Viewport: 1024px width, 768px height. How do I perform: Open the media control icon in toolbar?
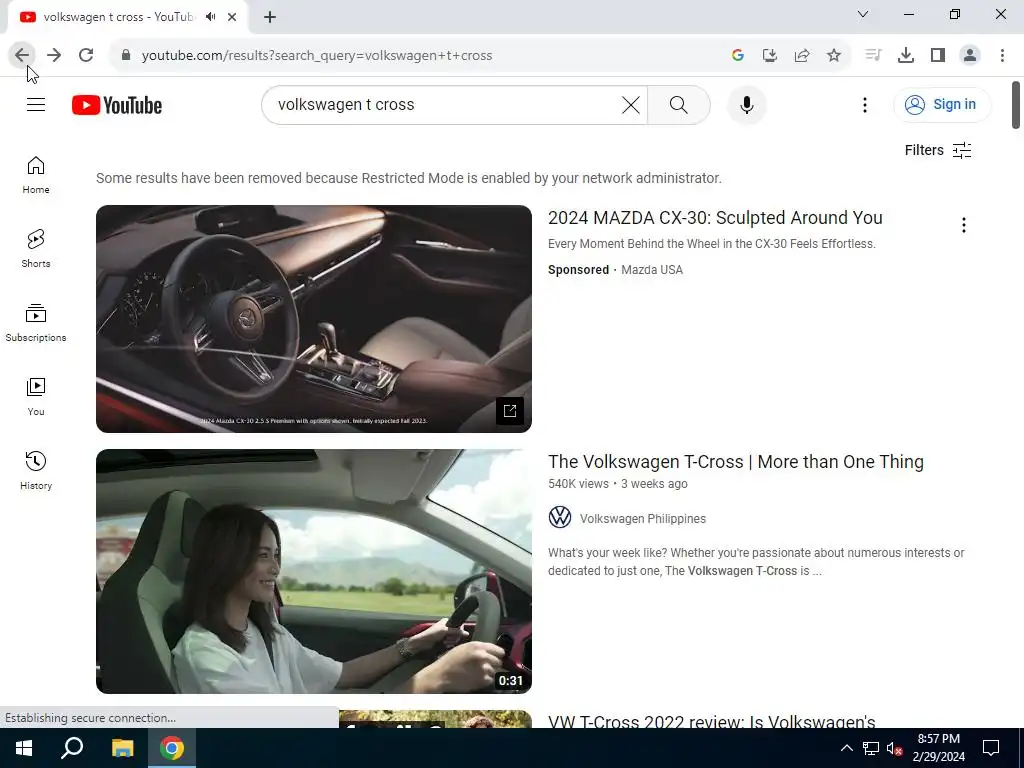pyautogui.click(x=873, y=56)
